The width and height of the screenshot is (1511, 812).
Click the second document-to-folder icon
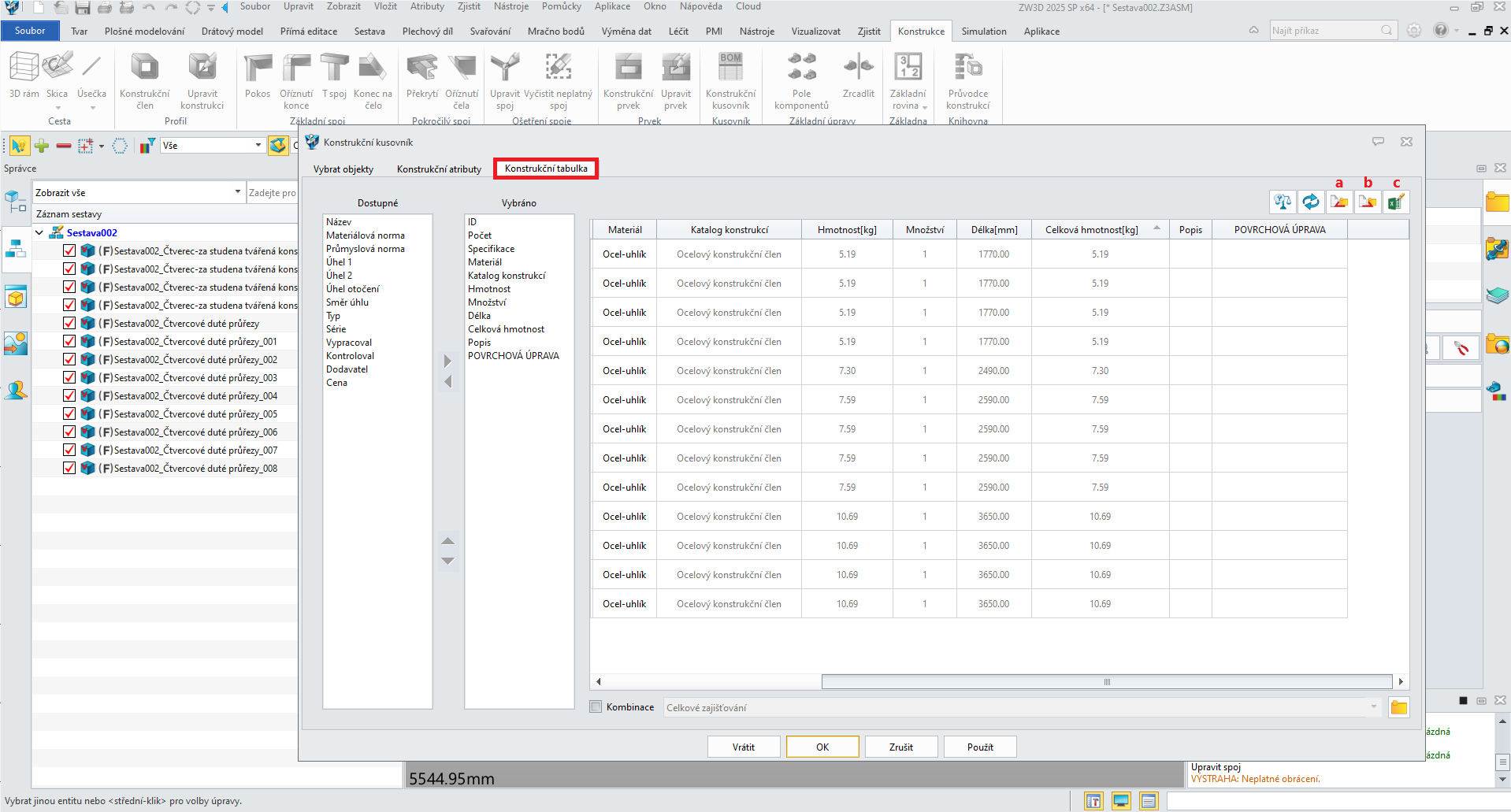coord(1368,202)
